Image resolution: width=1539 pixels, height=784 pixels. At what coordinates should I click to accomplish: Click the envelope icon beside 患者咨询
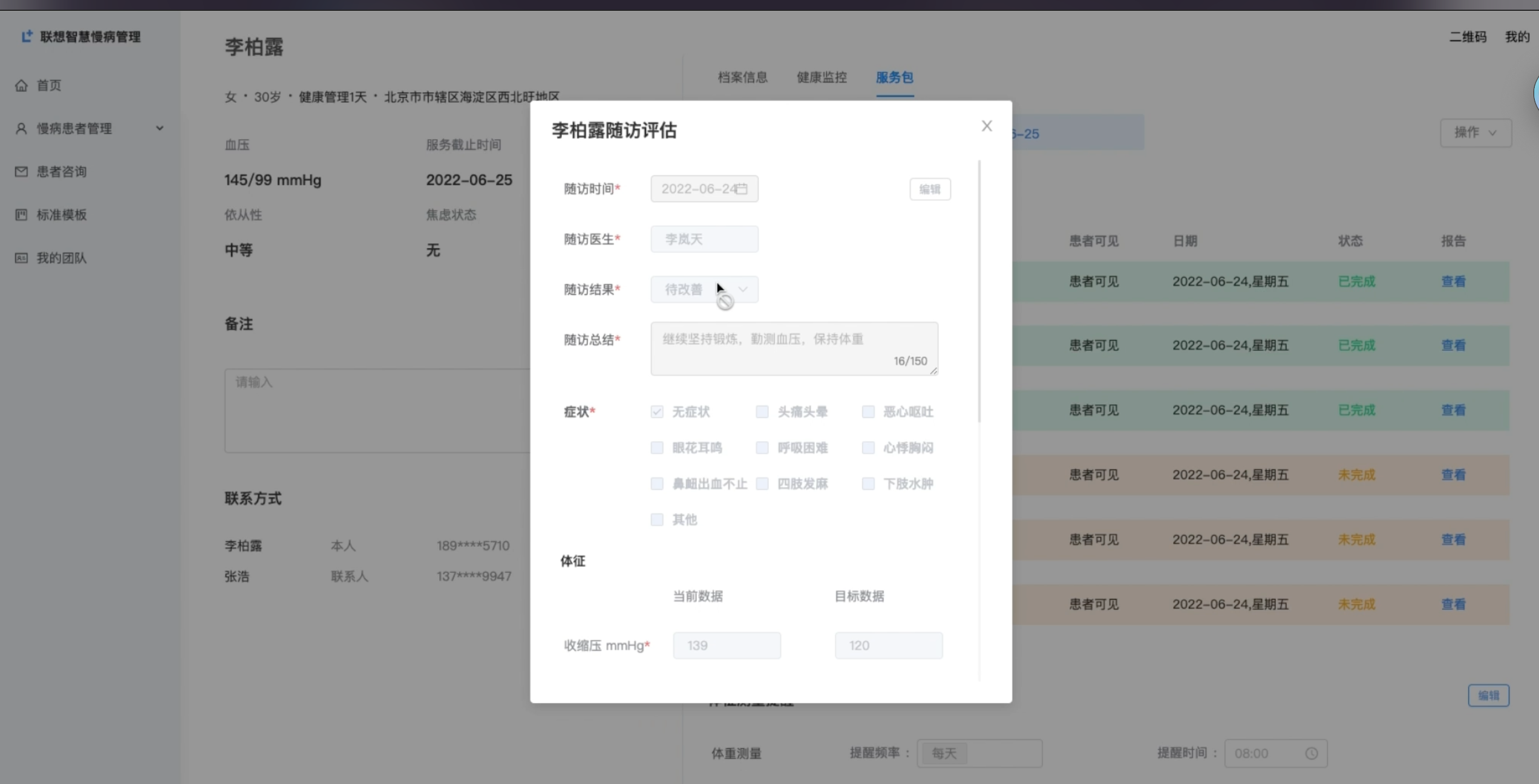pos(21,172)
